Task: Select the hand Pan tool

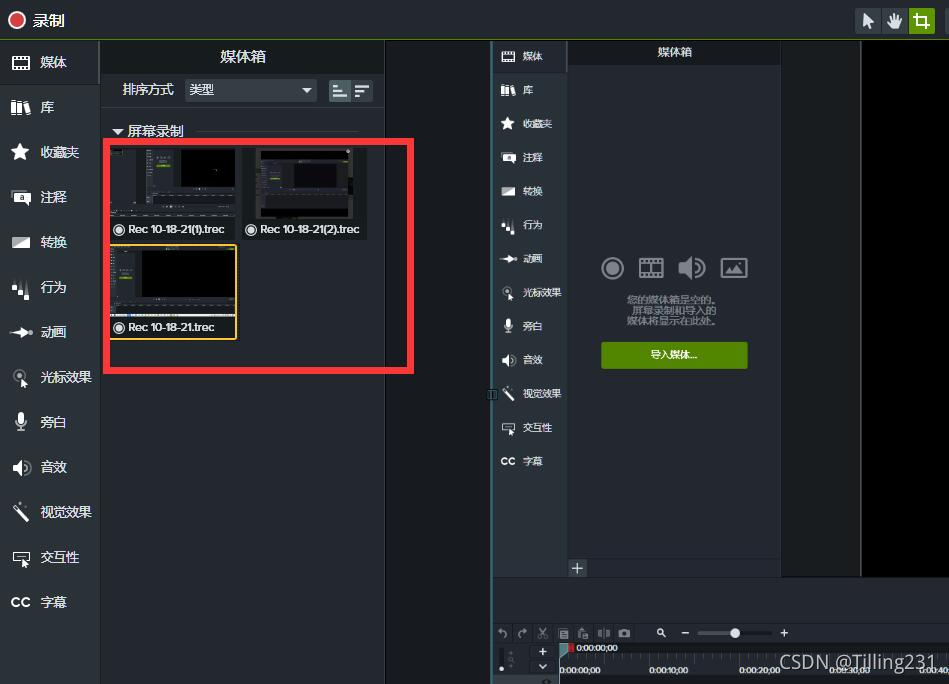Action: pos(894,21)
